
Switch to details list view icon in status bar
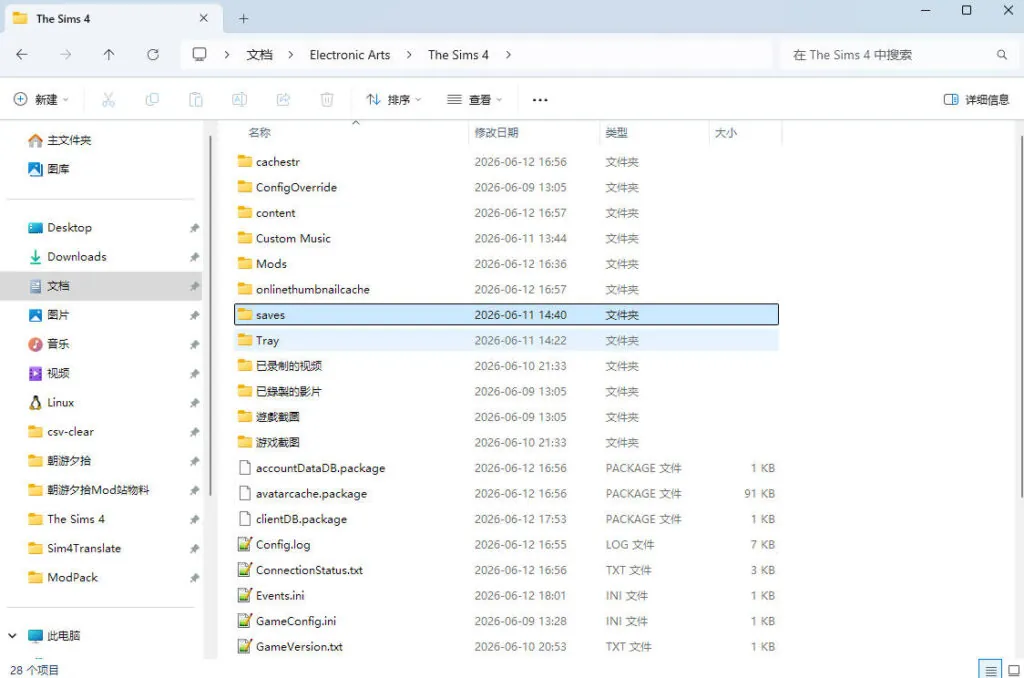pos(990,670)
